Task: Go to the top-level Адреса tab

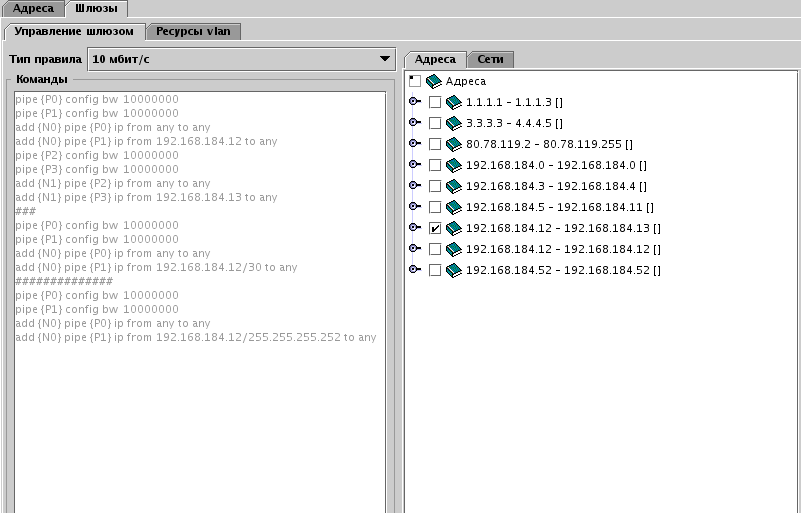Action: 33,8
